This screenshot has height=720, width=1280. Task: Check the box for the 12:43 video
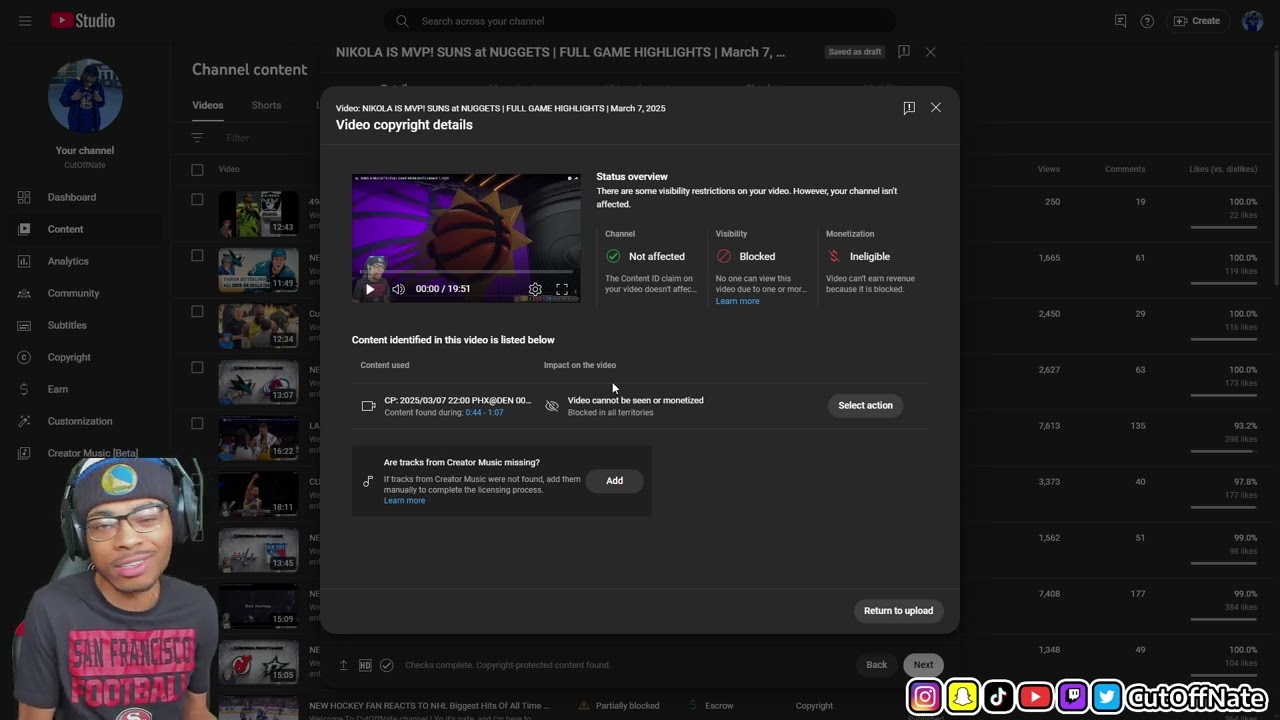point(197,200)
